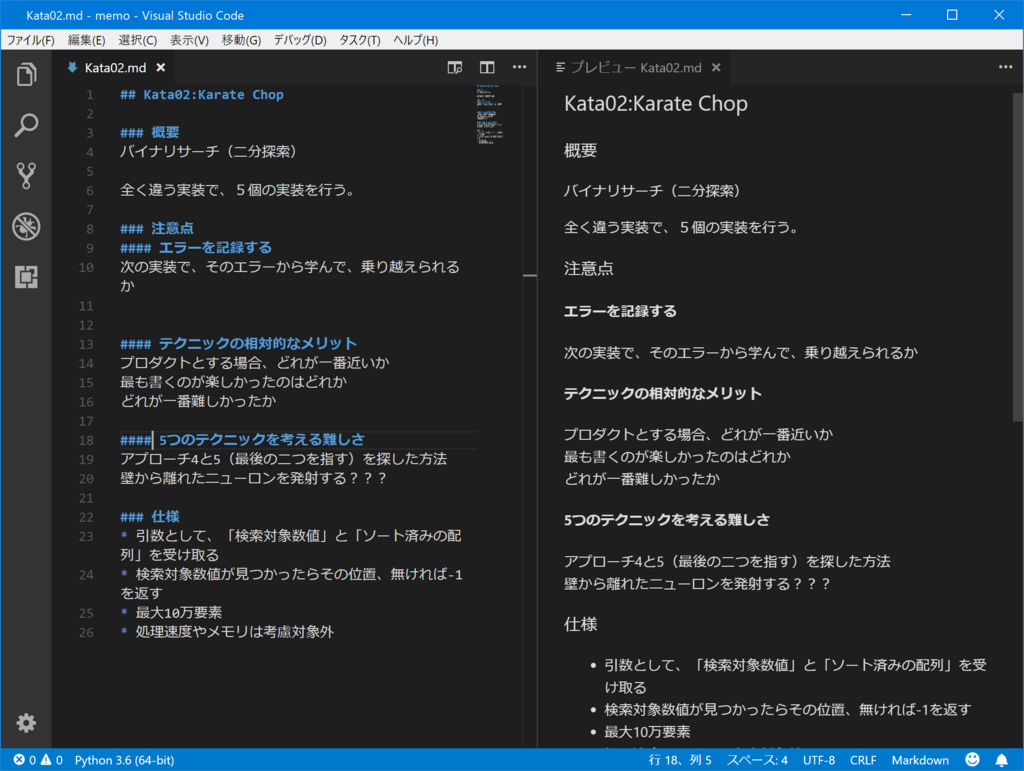Image resolution: width=1024 pixels, height=771 pixels.
Task: Open notifications with the bell icon
Action: pyautogui.click(x=1003, y=760)
